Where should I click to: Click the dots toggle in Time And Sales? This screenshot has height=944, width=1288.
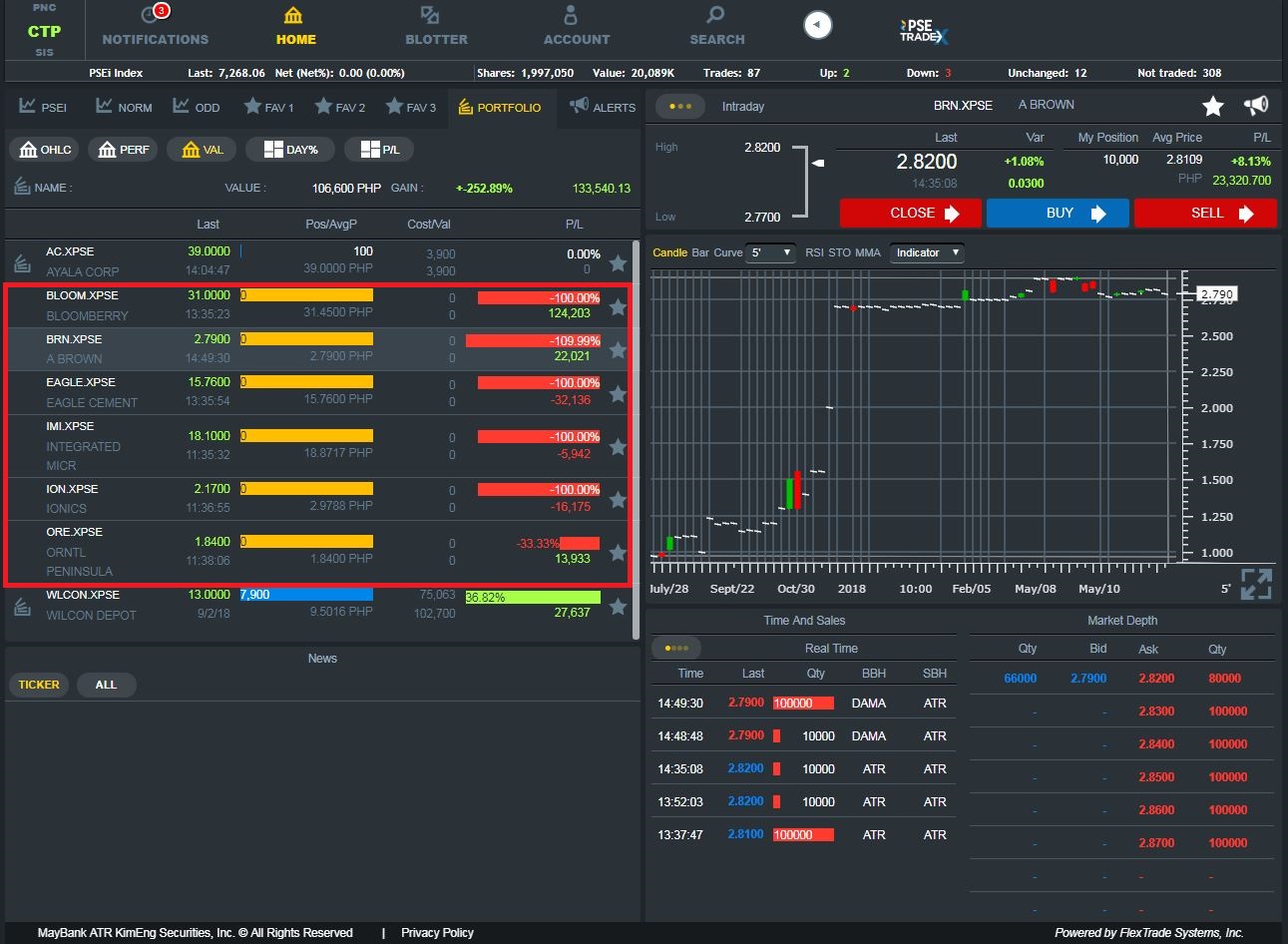(676, 649)
